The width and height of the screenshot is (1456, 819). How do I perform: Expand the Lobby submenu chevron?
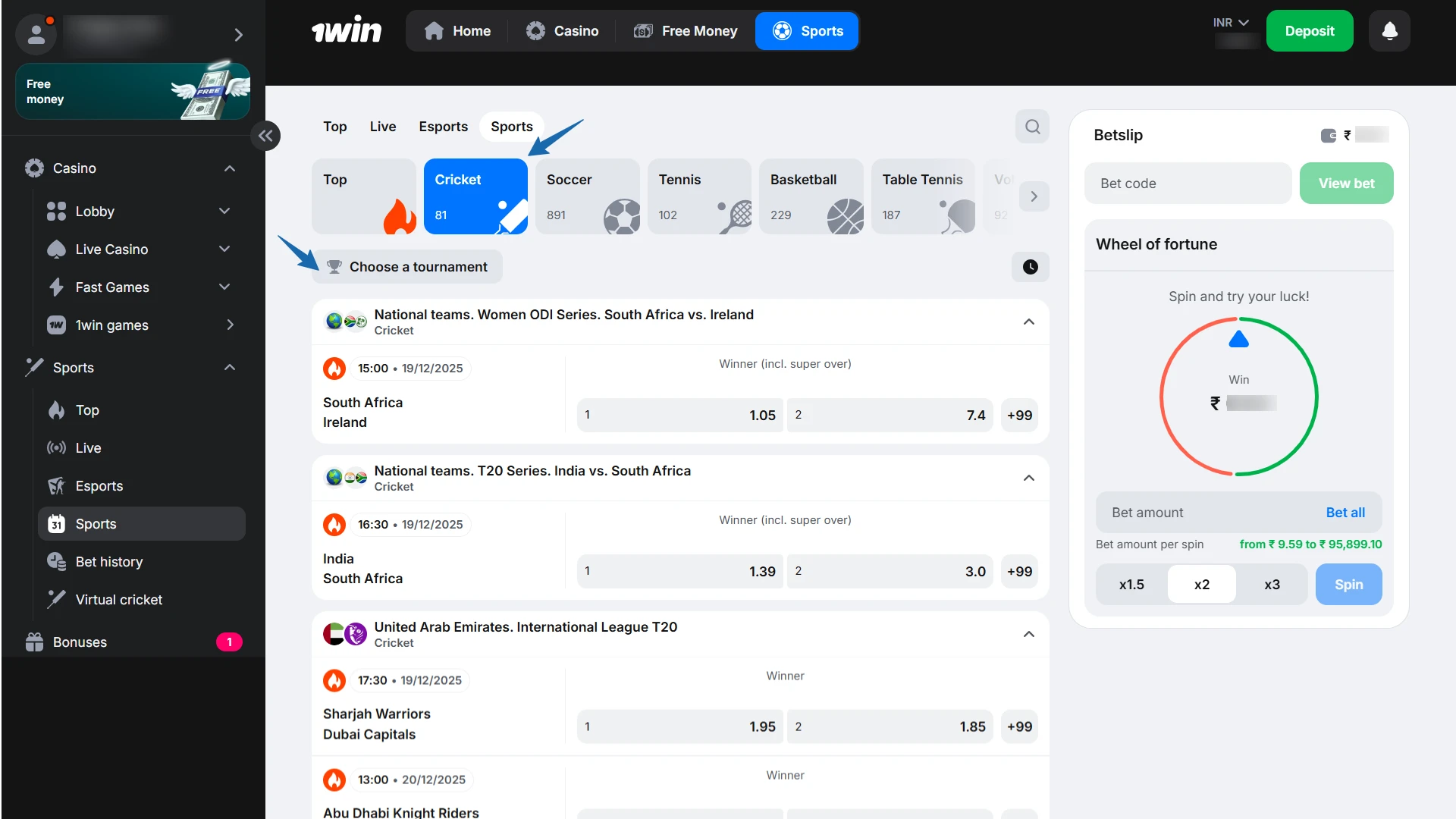pos(224,212)
